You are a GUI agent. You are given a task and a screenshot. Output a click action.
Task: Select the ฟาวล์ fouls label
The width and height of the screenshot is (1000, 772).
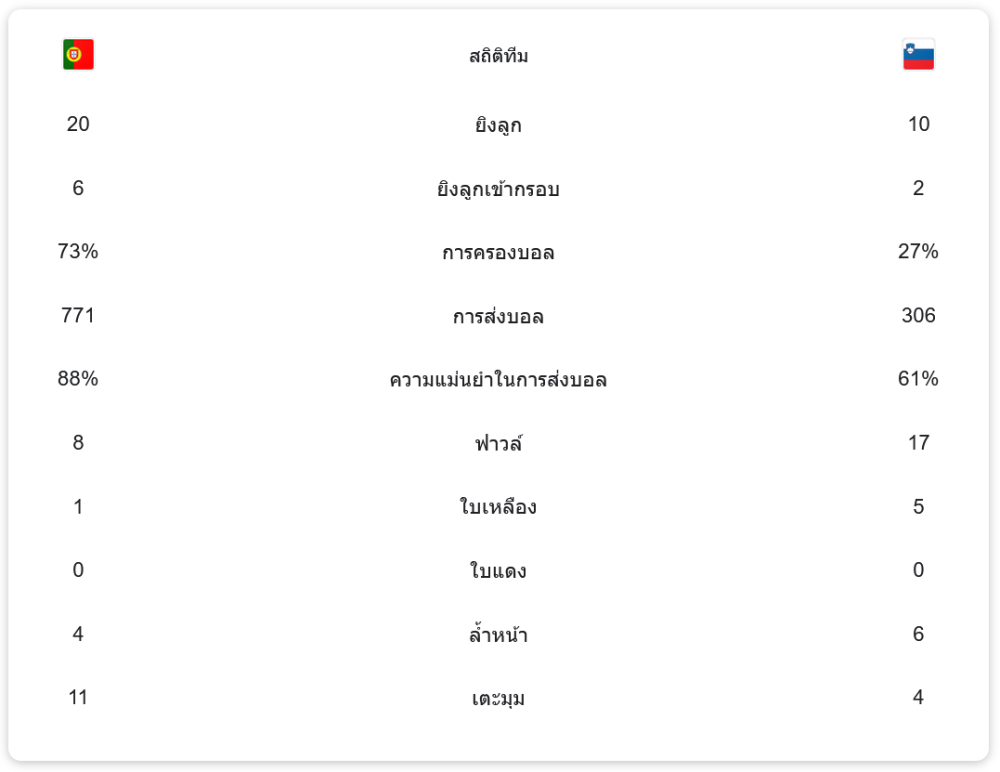pyautogui.click(x=498, y=443)
